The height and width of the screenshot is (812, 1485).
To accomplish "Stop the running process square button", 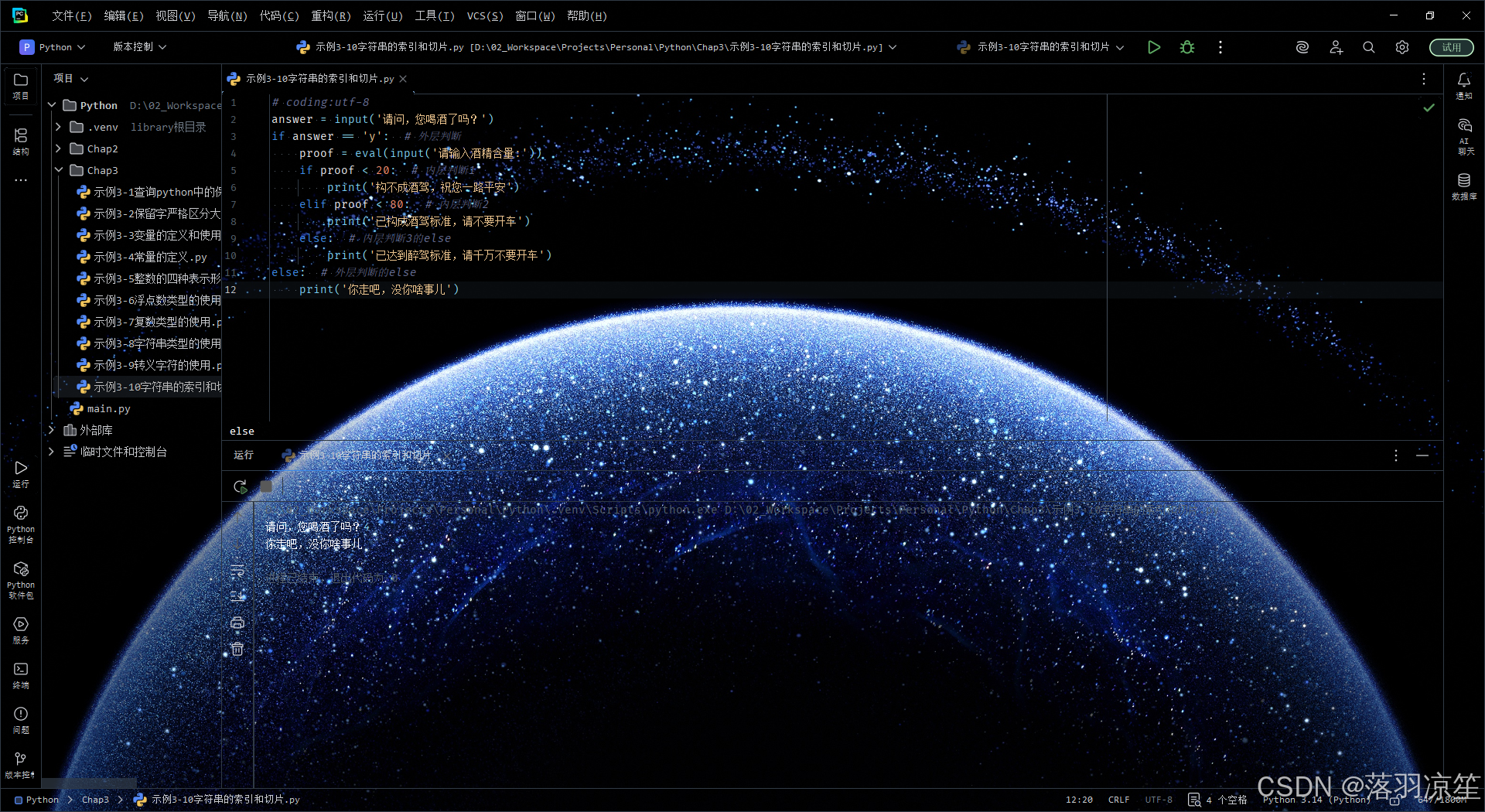I will coord(266,486).
